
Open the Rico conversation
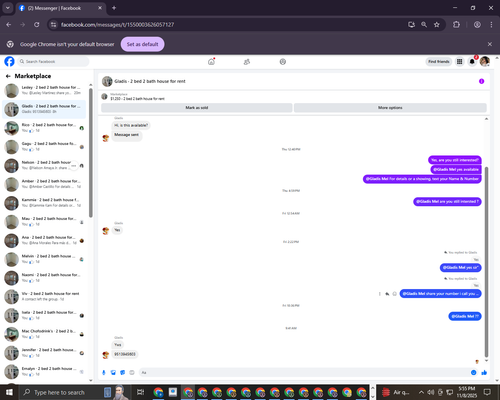click(44, 128)
